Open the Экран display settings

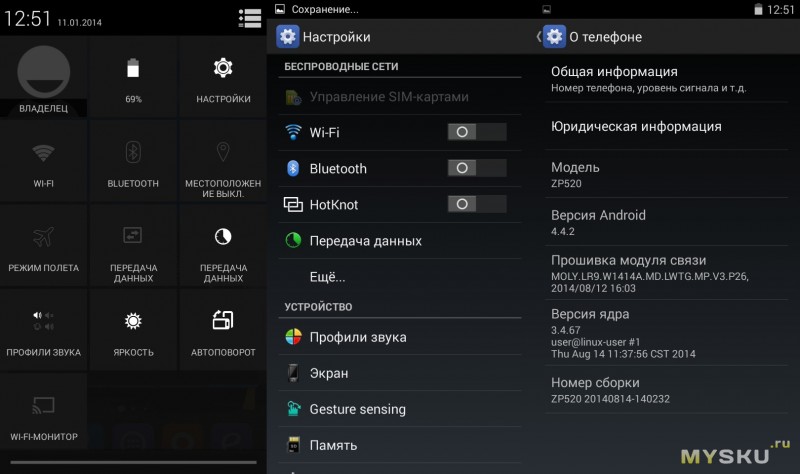pos(399,373)
